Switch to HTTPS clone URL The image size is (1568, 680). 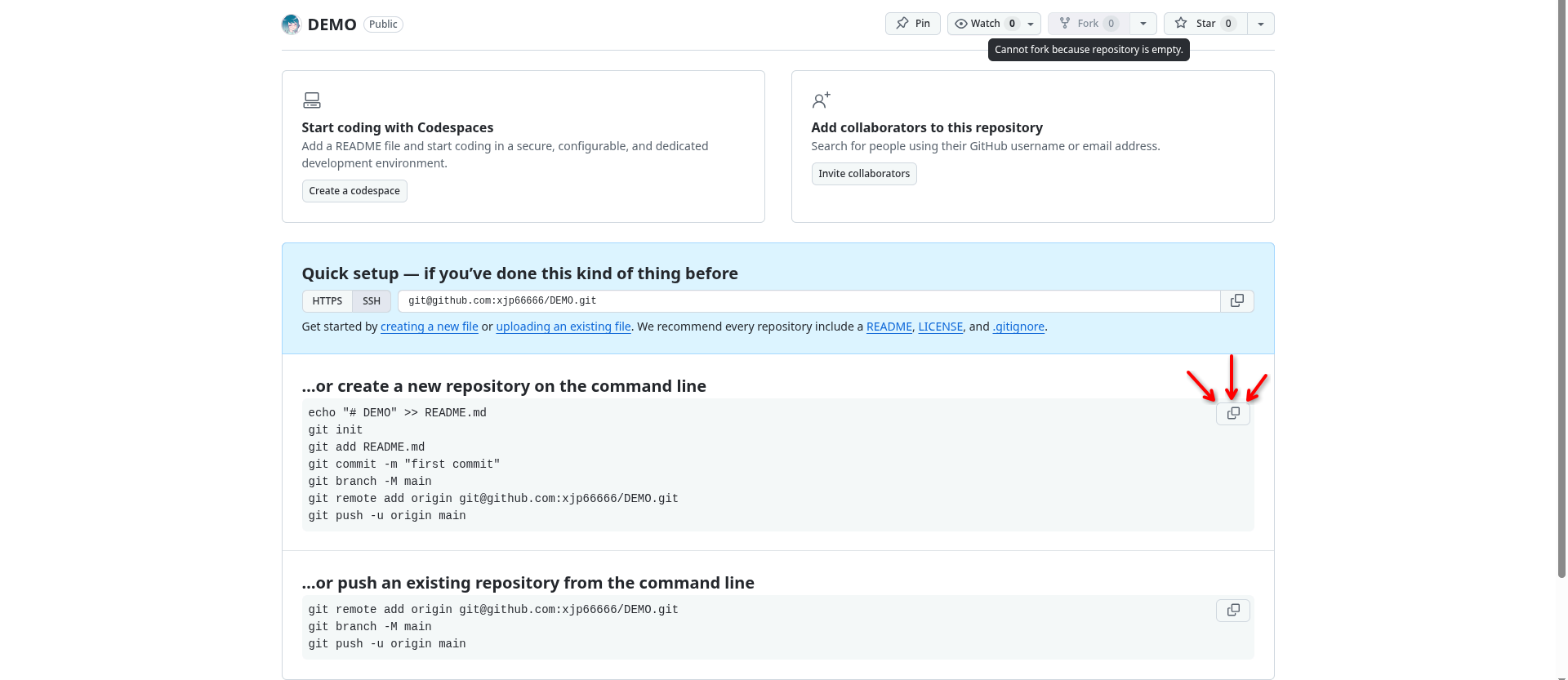click(x=327, y=301)
